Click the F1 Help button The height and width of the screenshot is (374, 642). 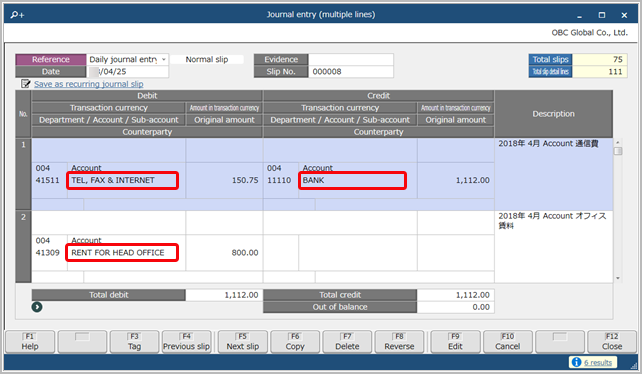(x=30, y=342)
